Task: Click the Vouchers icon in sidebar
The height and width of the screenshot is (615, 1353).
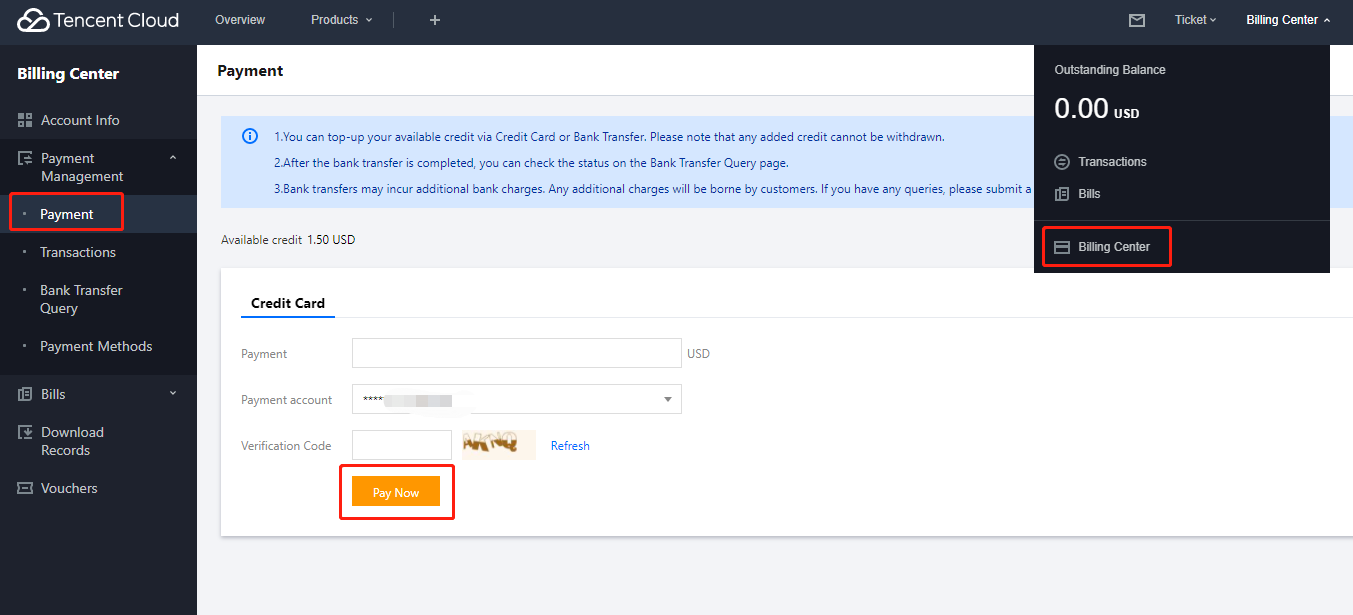Action: 25,488
